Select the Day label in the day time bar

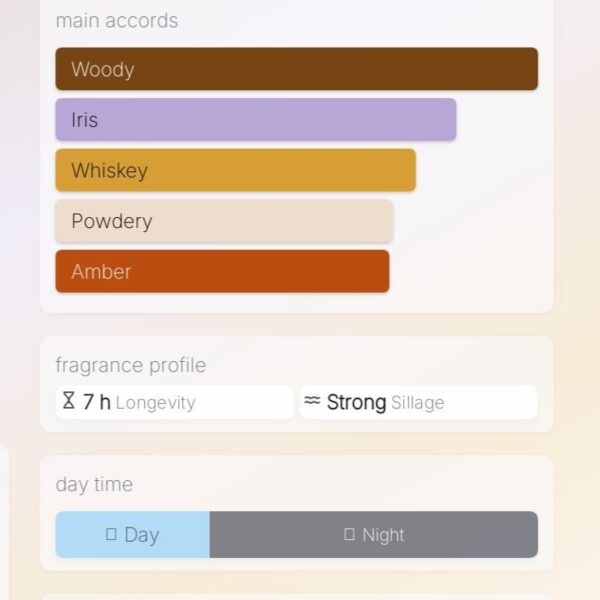[x=142, y=535]
